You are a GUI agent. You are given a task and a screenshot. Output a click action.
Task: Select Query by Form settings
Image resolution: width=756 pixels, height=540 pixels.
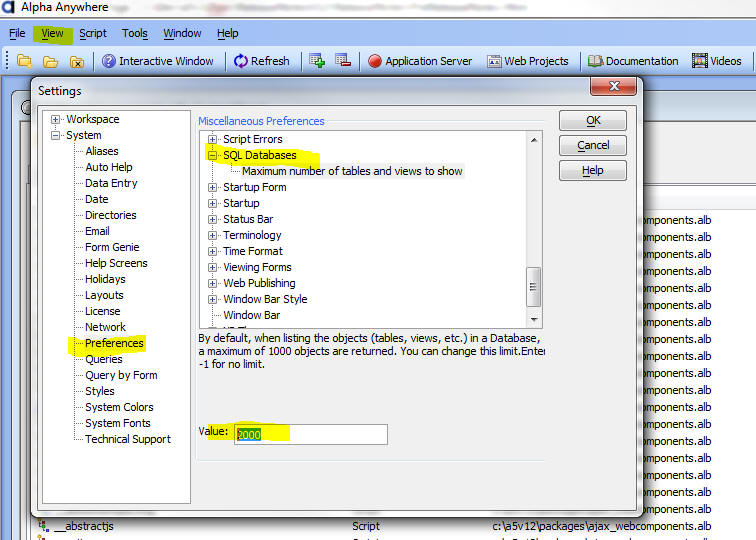tap(121, 375)
